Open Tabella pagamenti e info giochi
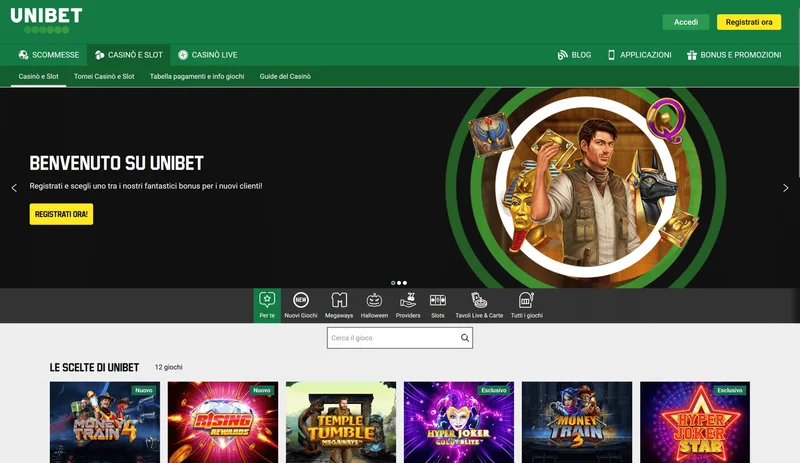Viewport: 800px width, 463px height. pyautogui.click(x=197, y=77)
